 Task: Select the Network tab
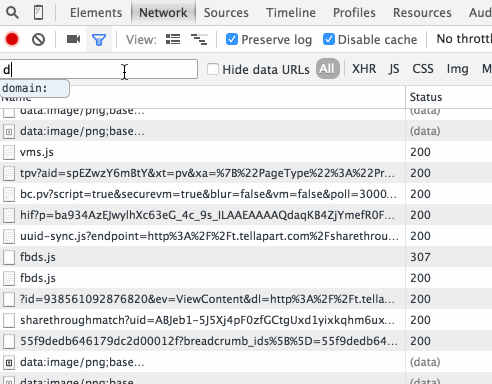[163, 13]
